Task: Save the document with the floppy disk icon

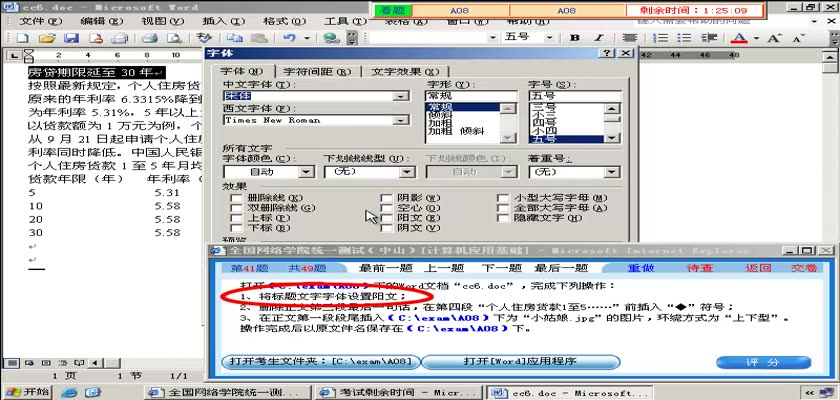Action: click(x=71, y=38)
